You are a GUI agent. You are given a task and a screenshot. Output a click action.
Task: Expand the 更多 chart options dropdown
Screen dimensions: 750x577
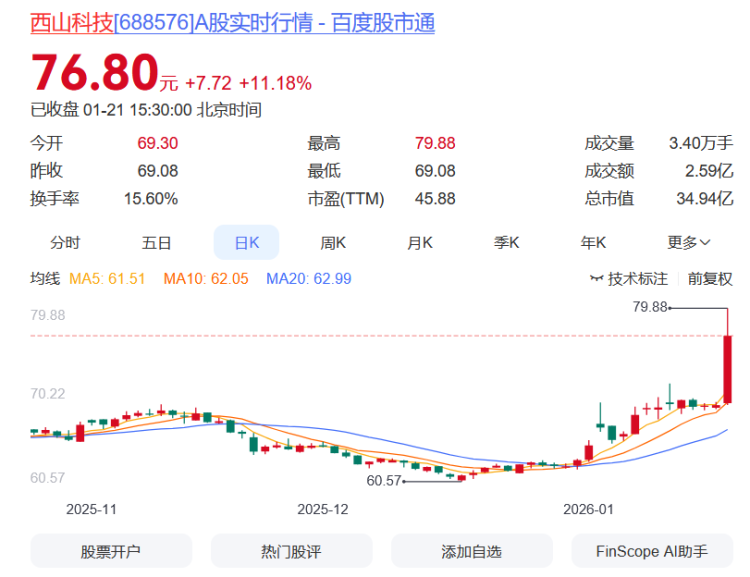pyautogui.click(x=688, y=243)
